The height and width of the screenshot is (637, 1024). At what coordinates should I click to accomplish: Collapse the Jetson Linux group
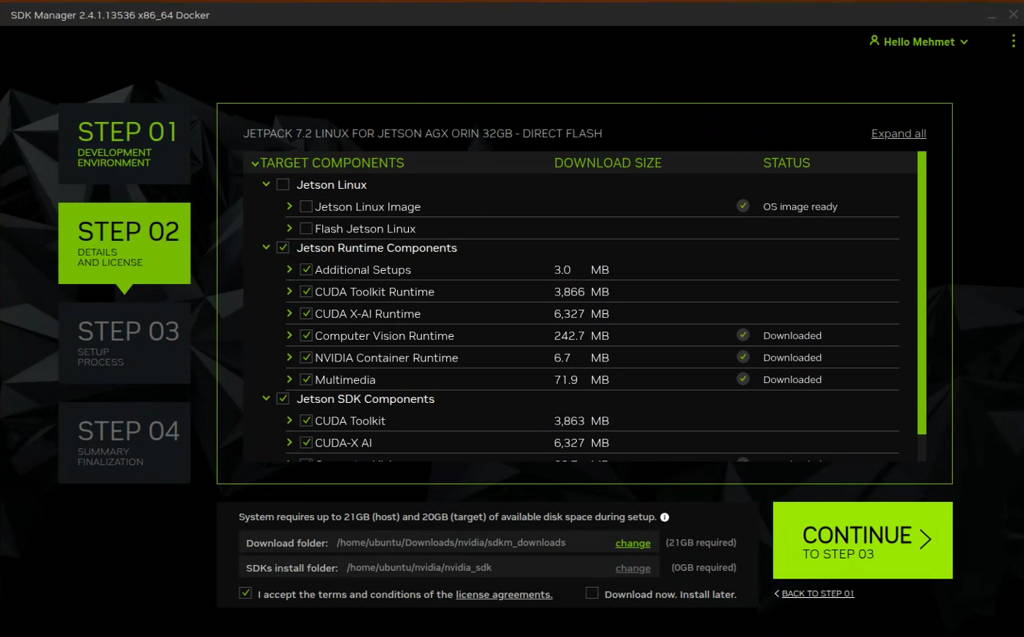(x=266, y=184)
